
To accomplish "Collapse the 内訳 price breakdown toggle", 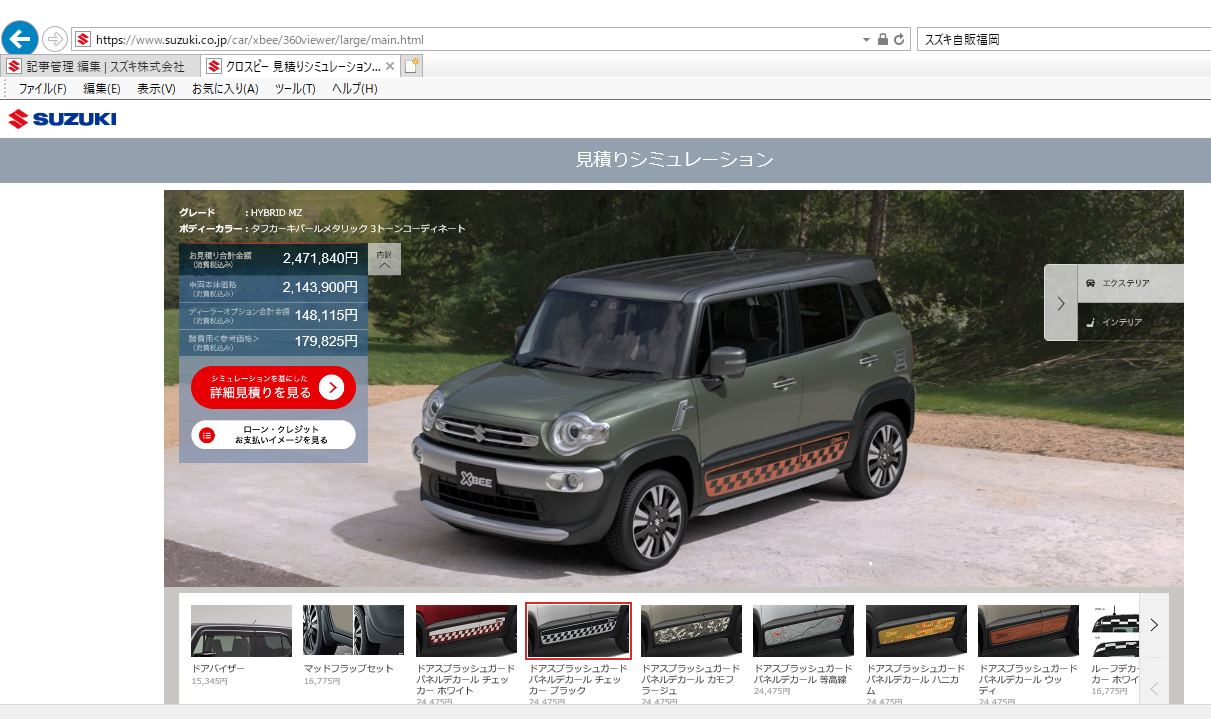I will point(384,259).
